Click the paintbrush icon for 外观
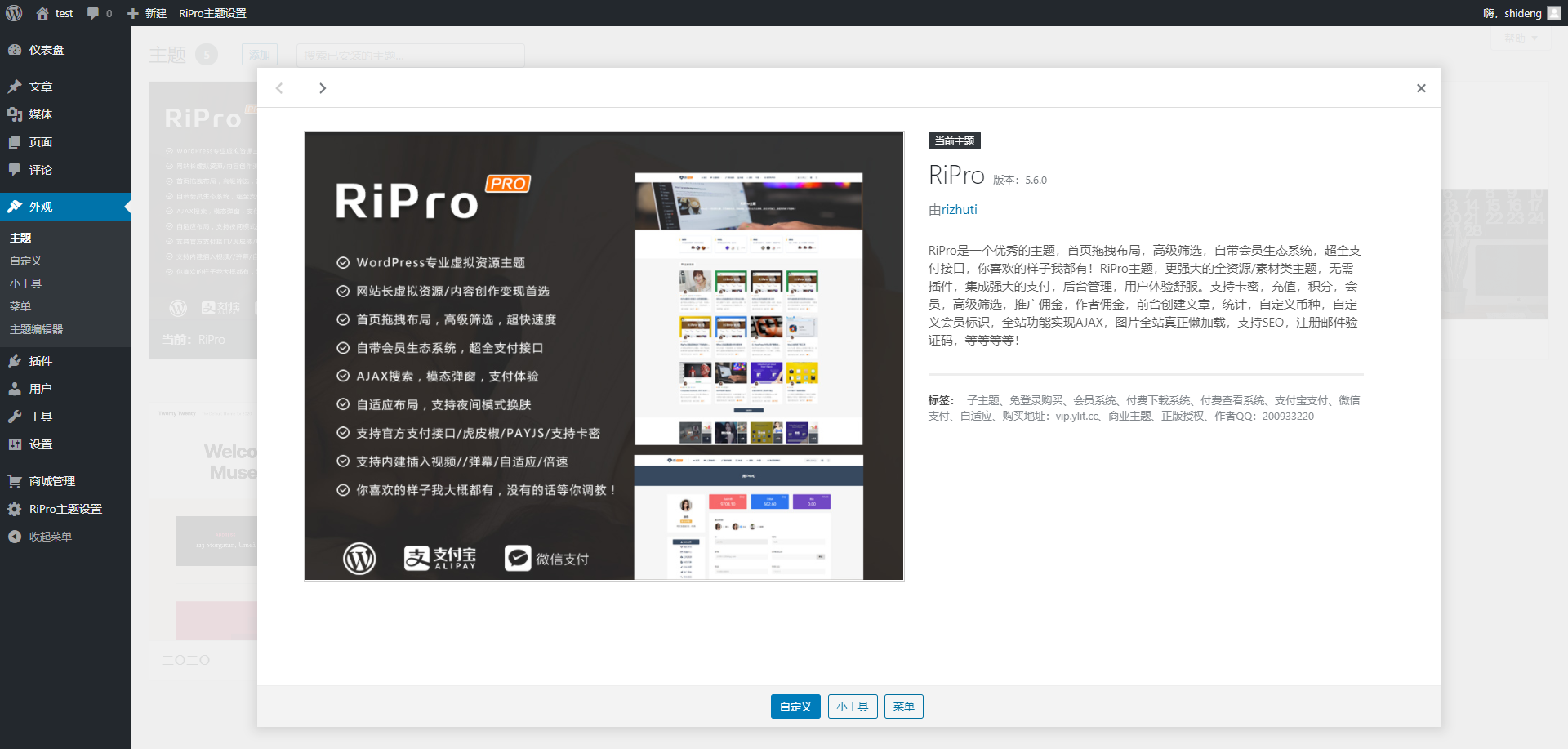The height and width of the screenshot is (749, 1568). [15, 207]
